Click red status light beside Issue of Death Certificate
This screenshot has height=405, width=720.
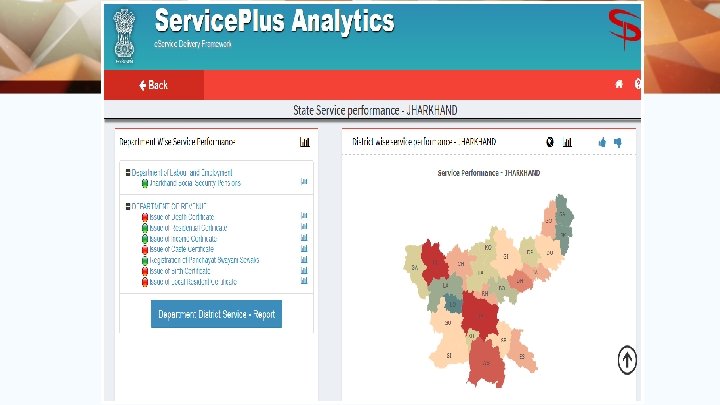[145, 217]
